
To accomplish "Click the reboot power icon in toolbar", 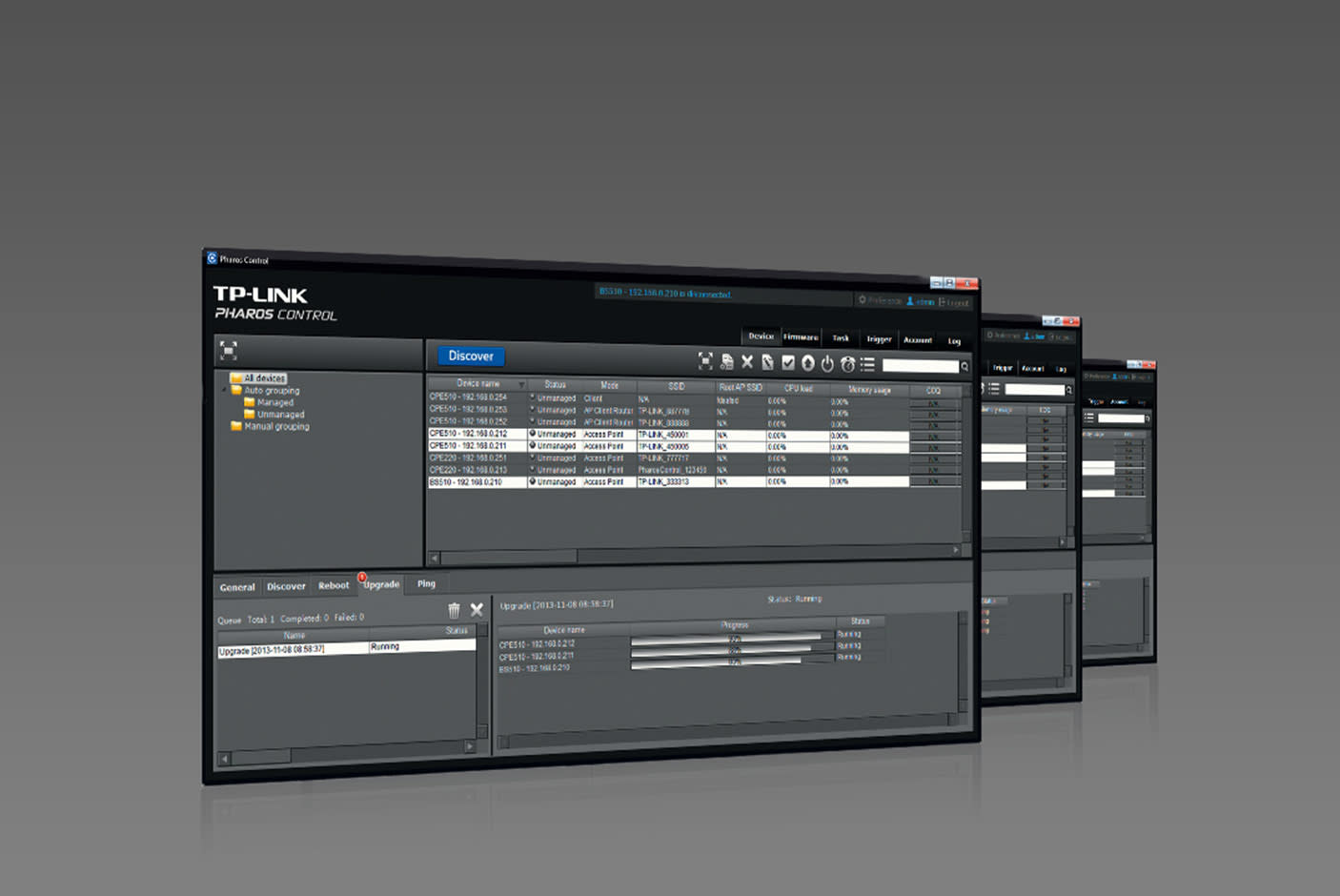I will click(x=827, y=363).
